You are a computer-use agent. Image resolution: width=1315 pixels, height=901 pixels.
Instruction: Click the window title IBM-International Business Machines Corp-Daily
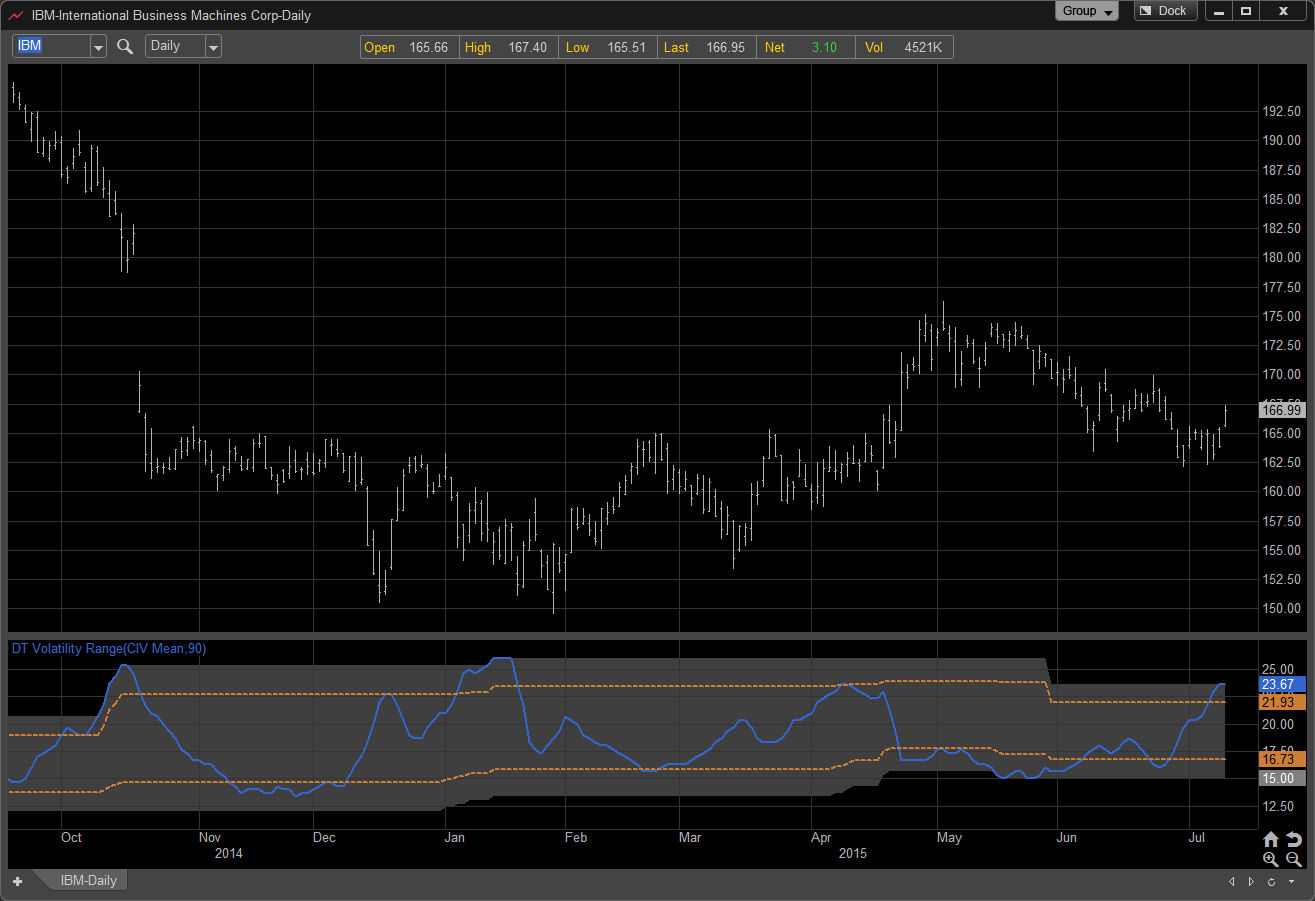point(171,15)
